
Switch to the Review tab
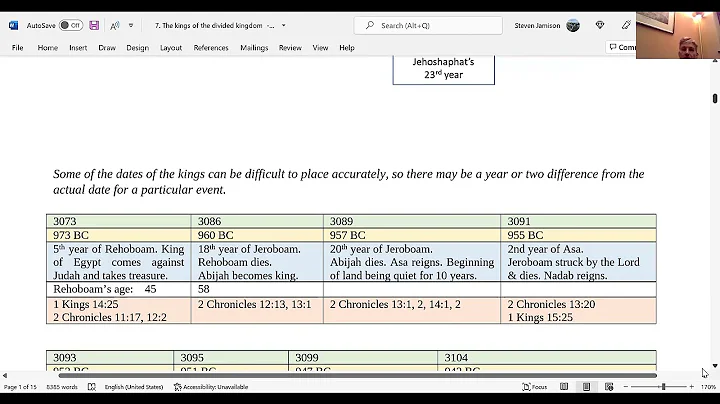click(x=290, y=48)
